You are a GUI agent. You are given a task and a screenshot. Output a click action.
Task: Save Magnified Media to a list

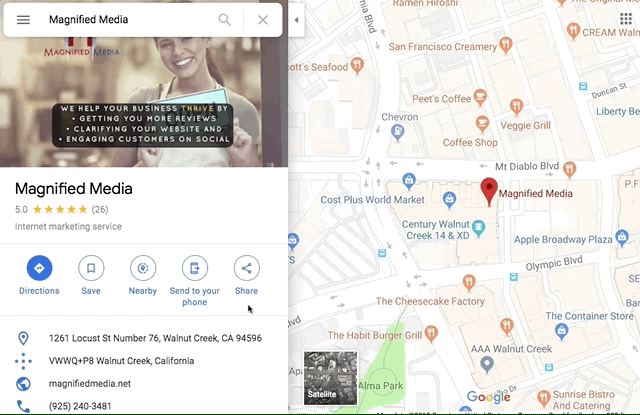[x=91, y=269]
